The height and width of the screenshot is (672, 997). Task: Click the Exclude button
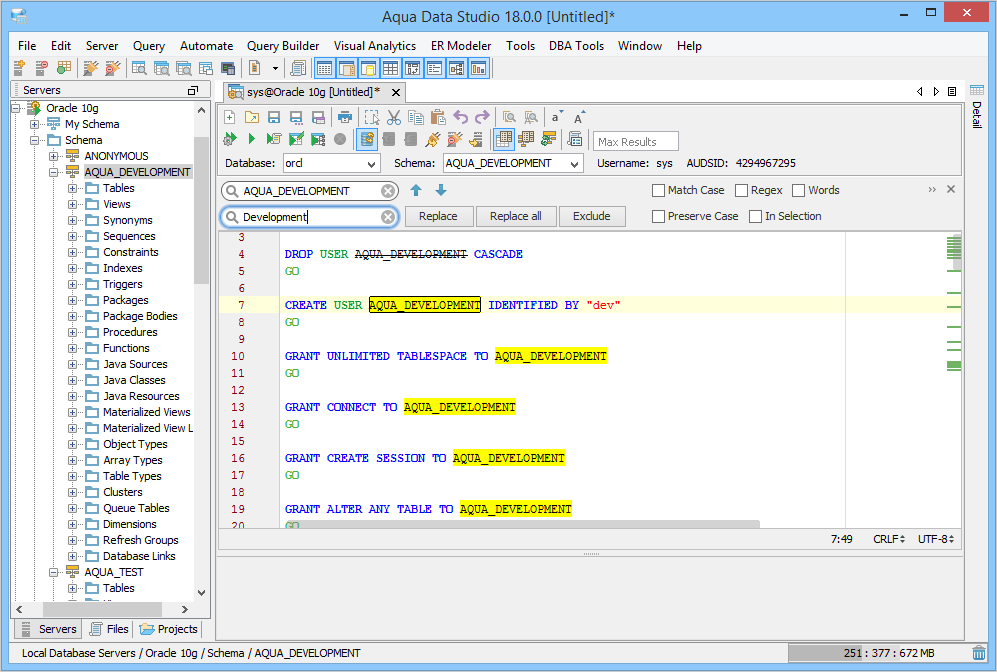[x=591, y=216]
